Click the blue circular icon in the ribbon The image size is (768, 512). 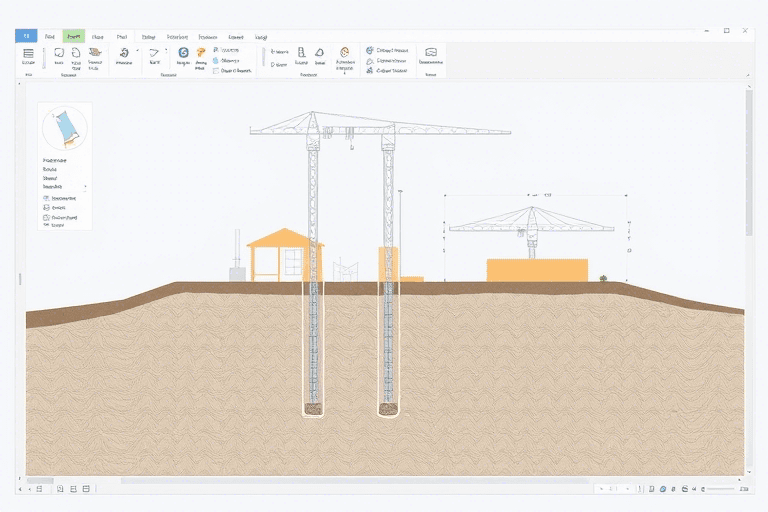click(x=183, y=52)
